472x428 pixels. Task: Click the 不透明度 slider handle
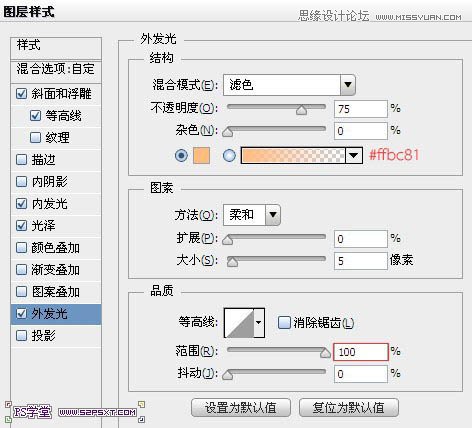point(301,110)
